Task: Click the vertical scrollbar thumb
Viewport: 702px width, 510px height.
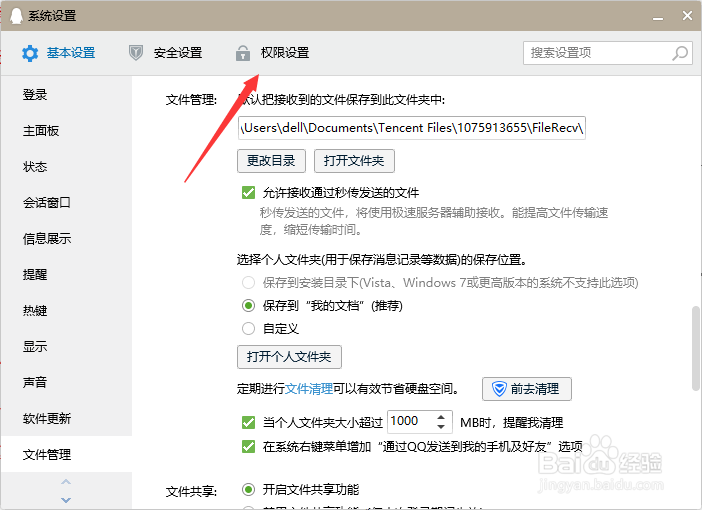Action: tap(696, 348)
